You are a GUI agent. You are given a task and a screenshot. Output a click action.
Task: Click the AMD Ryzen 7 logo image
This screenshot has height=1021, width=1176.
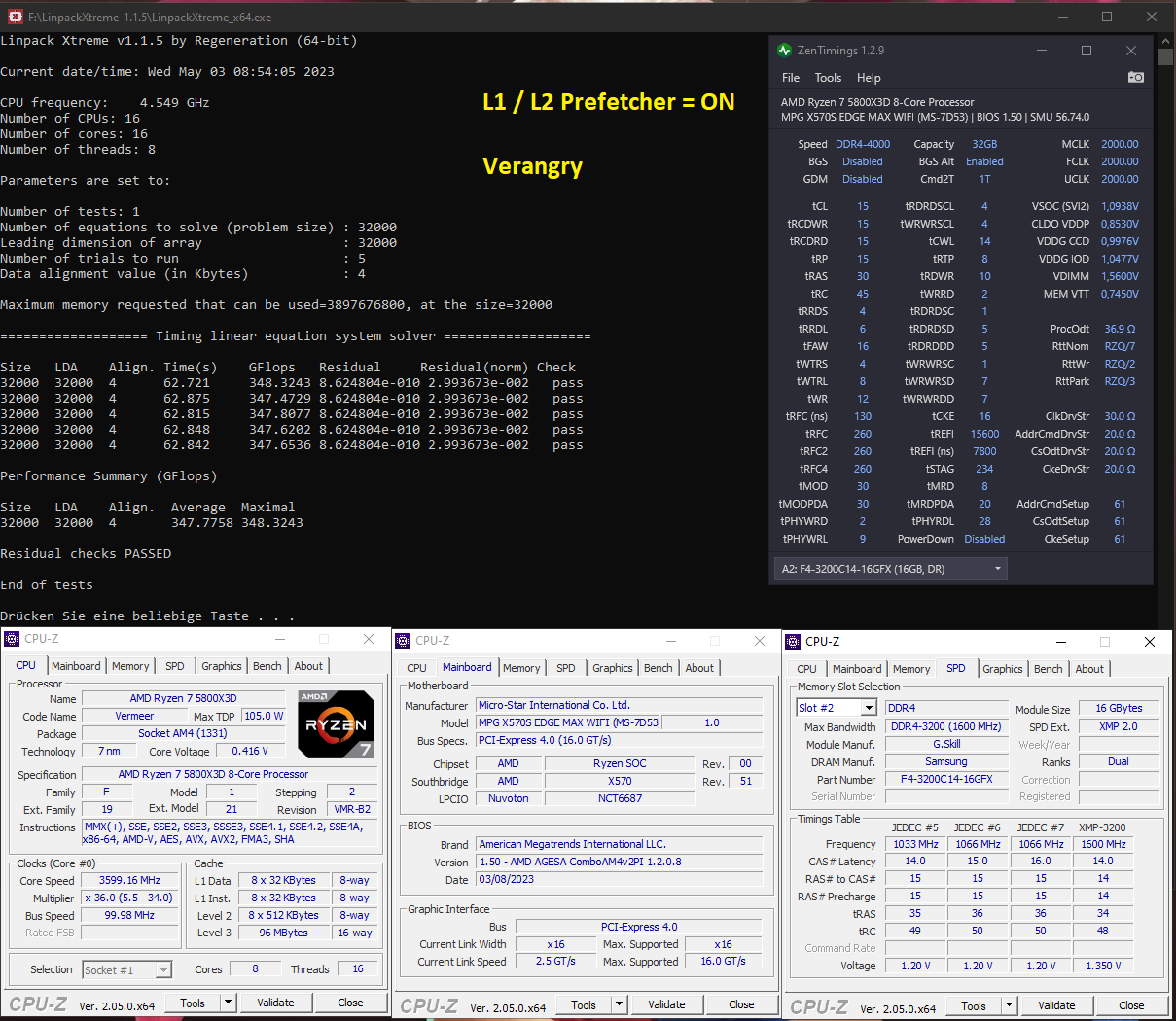click(336, 724)
